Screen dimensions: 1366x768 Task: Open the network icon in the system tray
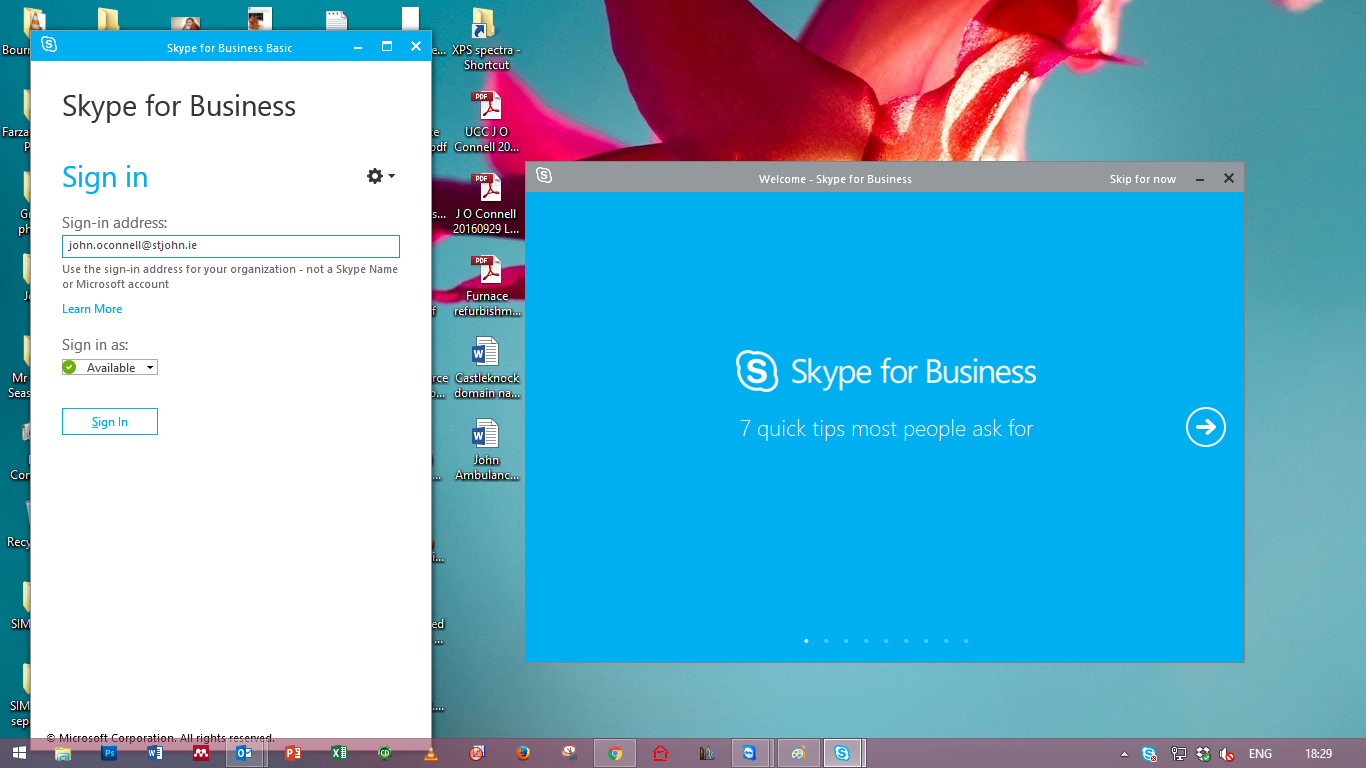coord(1179,754)
